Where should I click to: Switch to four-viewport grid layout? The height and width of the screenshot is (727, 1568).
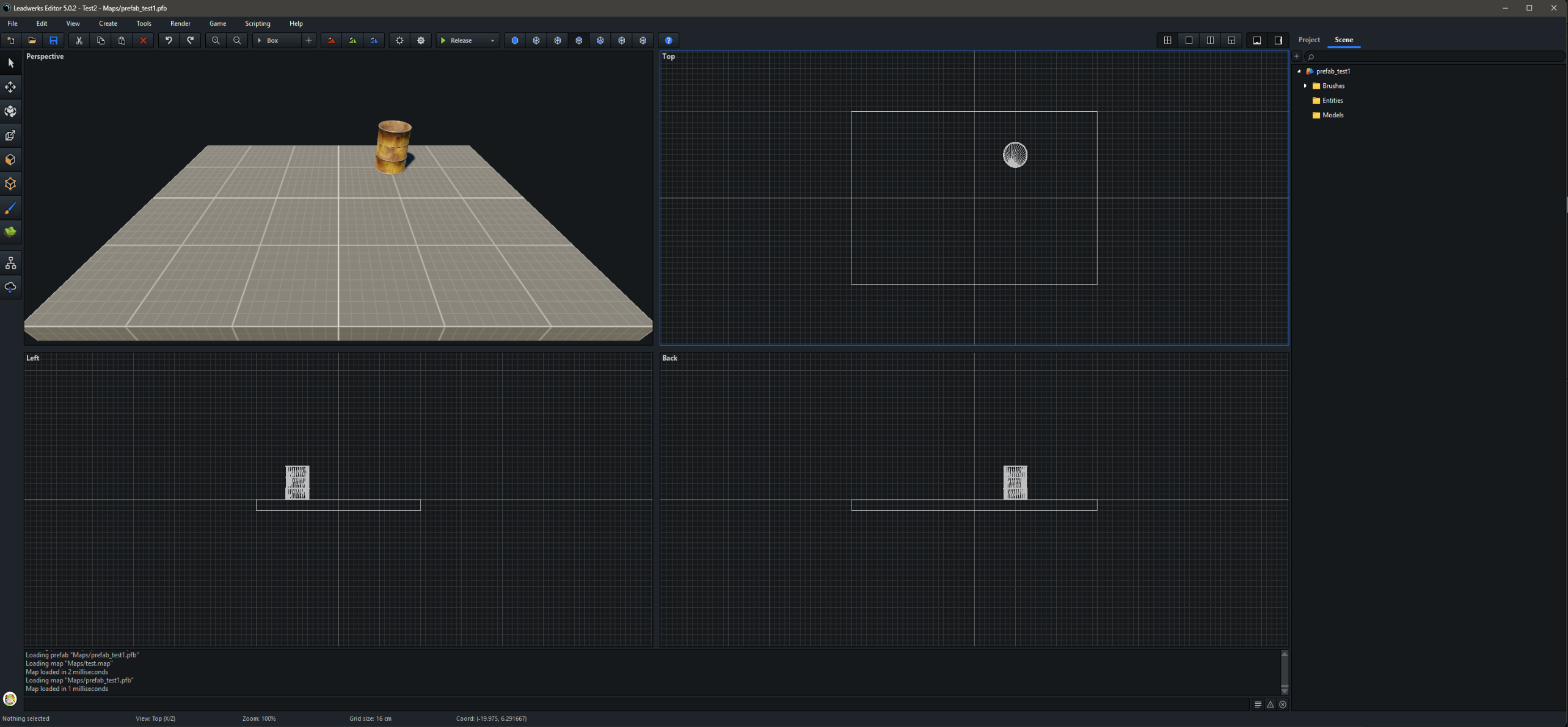[1167, 40]
